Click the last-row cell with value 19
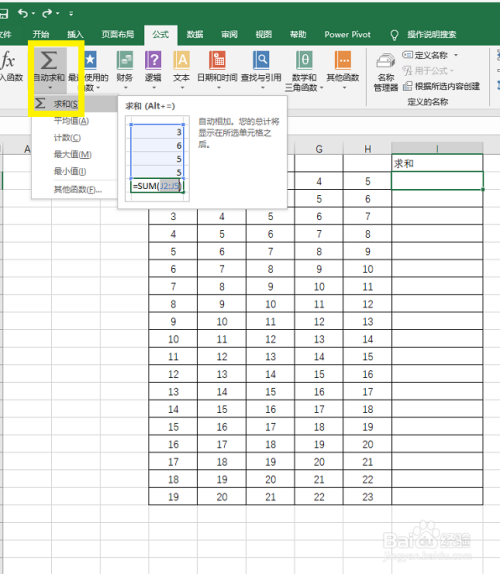This screenshot has width=500, height=574. pos(173,497)
